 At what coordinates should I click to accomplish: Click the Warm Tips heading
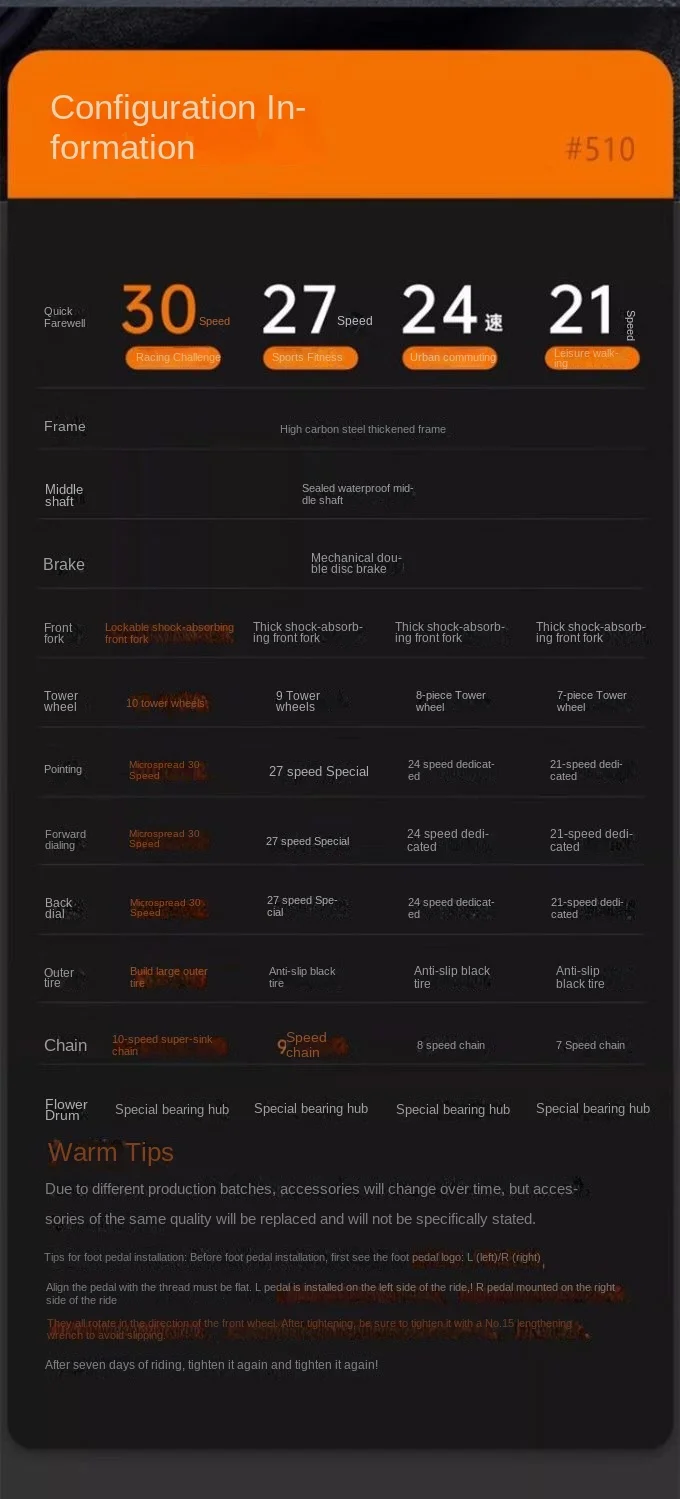pos(111,1152)
